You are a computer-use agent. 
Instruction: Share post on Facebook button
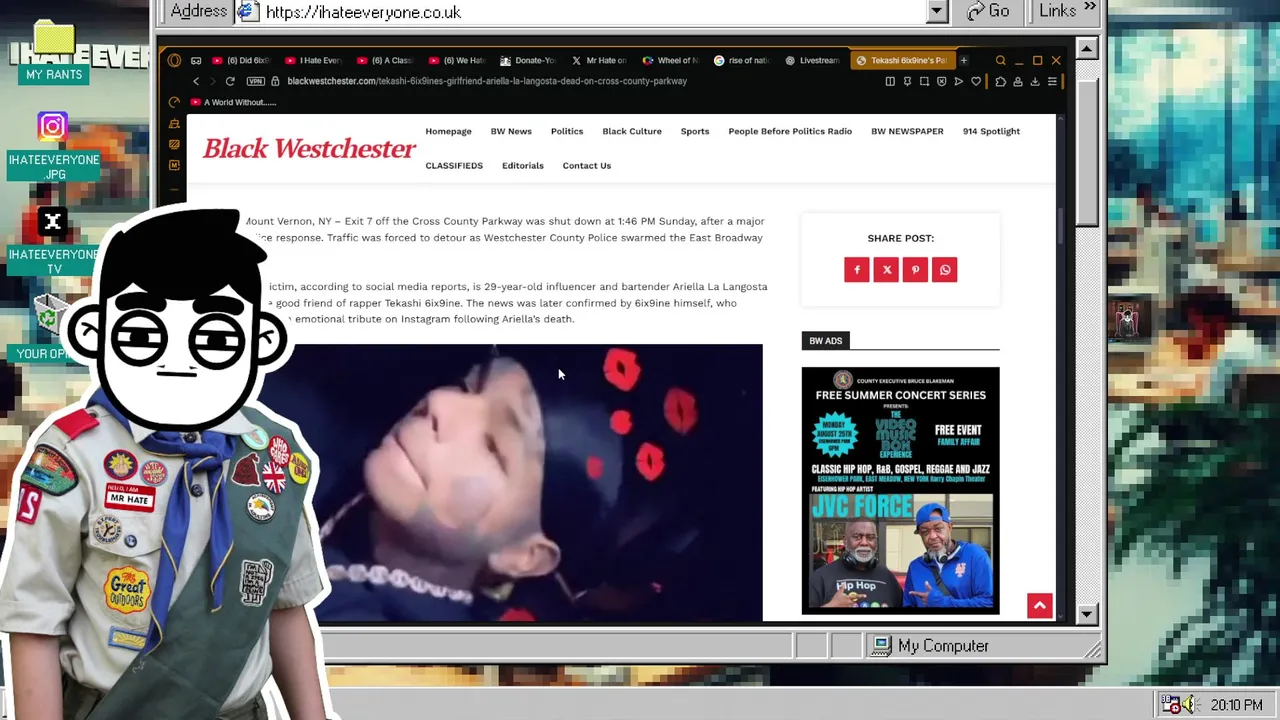857,270
